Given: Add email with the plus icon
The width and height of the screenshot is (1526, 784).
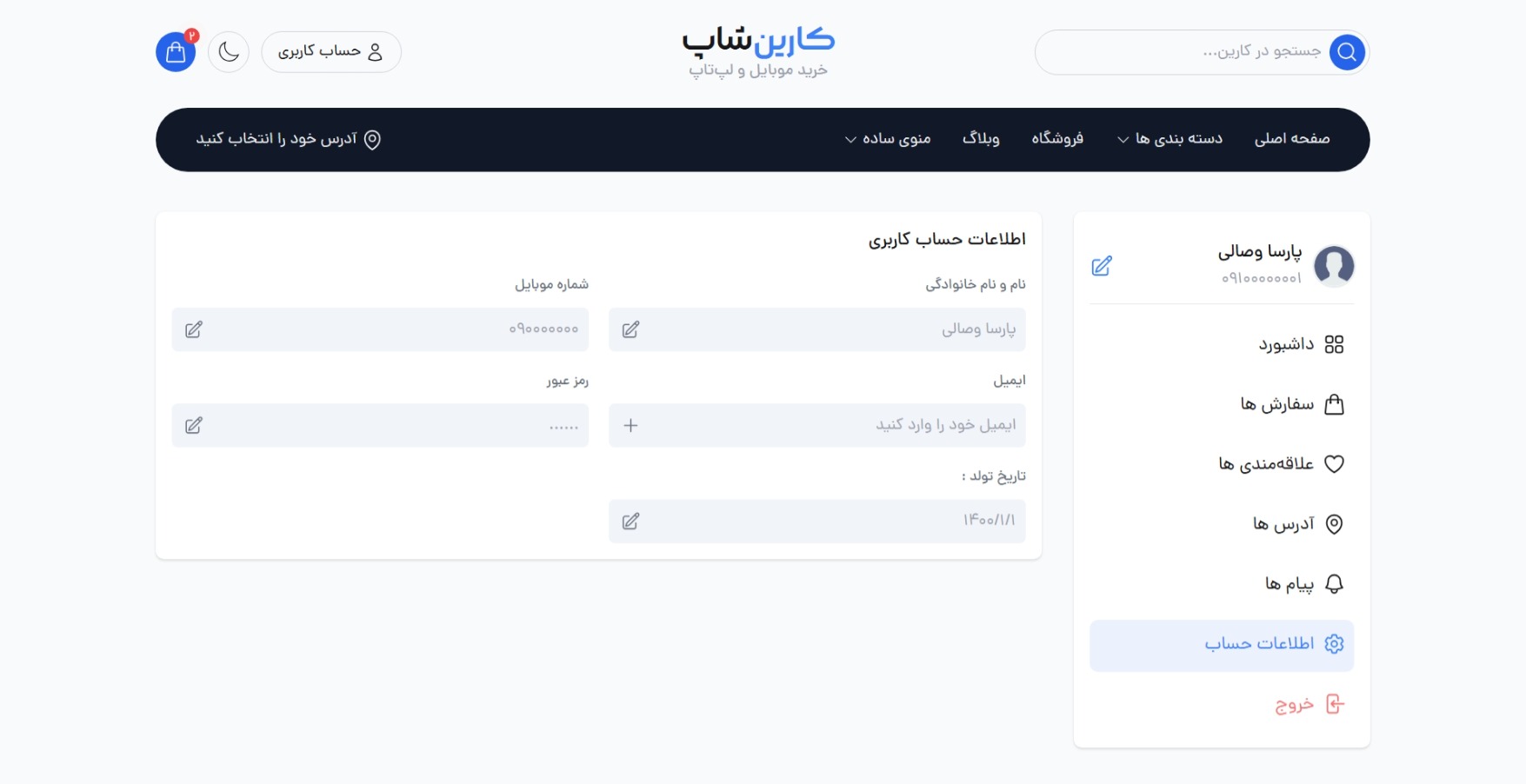Looking at the screenshot, I should 631,425.
